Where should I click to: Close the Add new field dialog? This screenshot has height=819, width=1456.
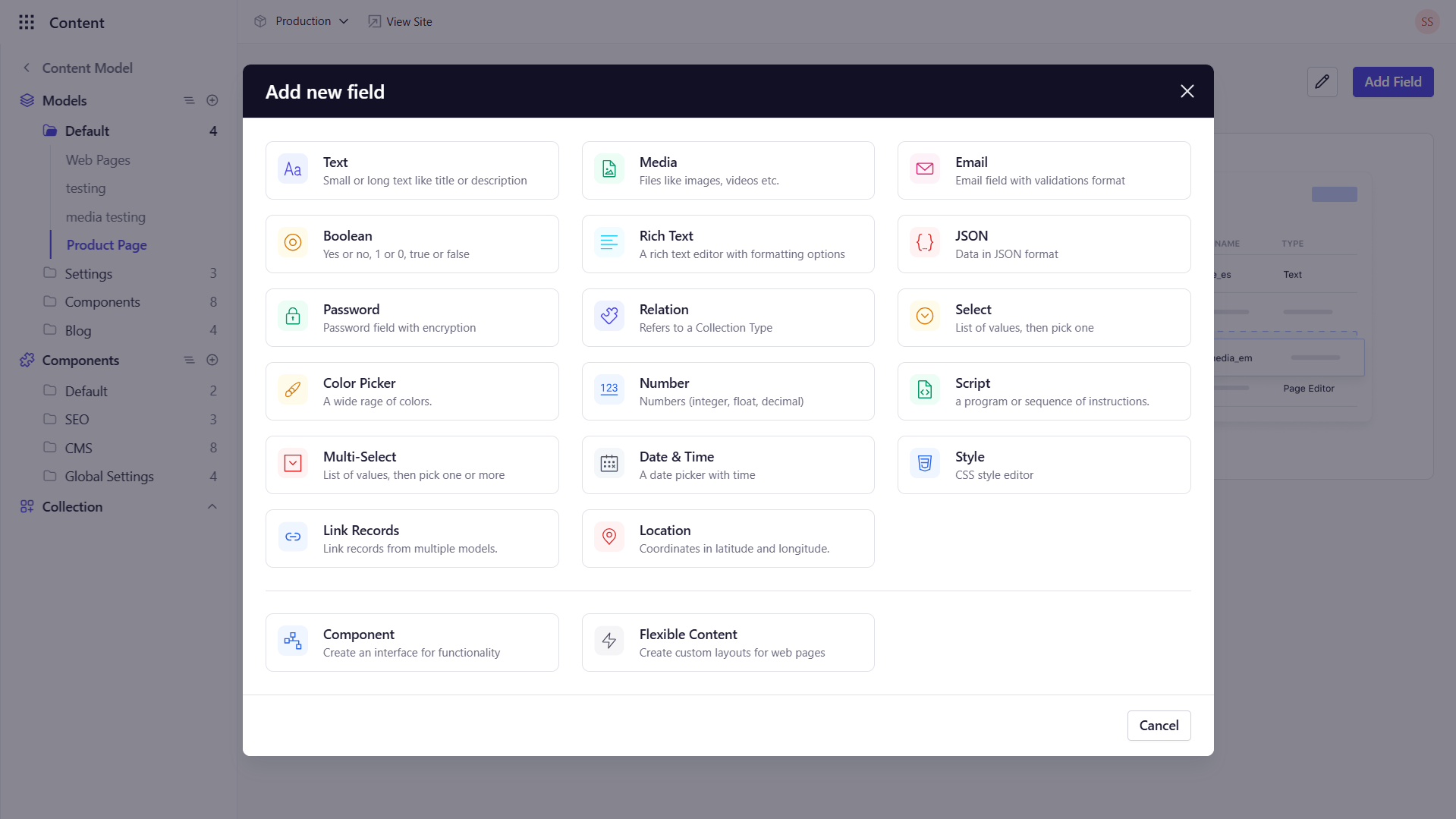click(1187, 91)
